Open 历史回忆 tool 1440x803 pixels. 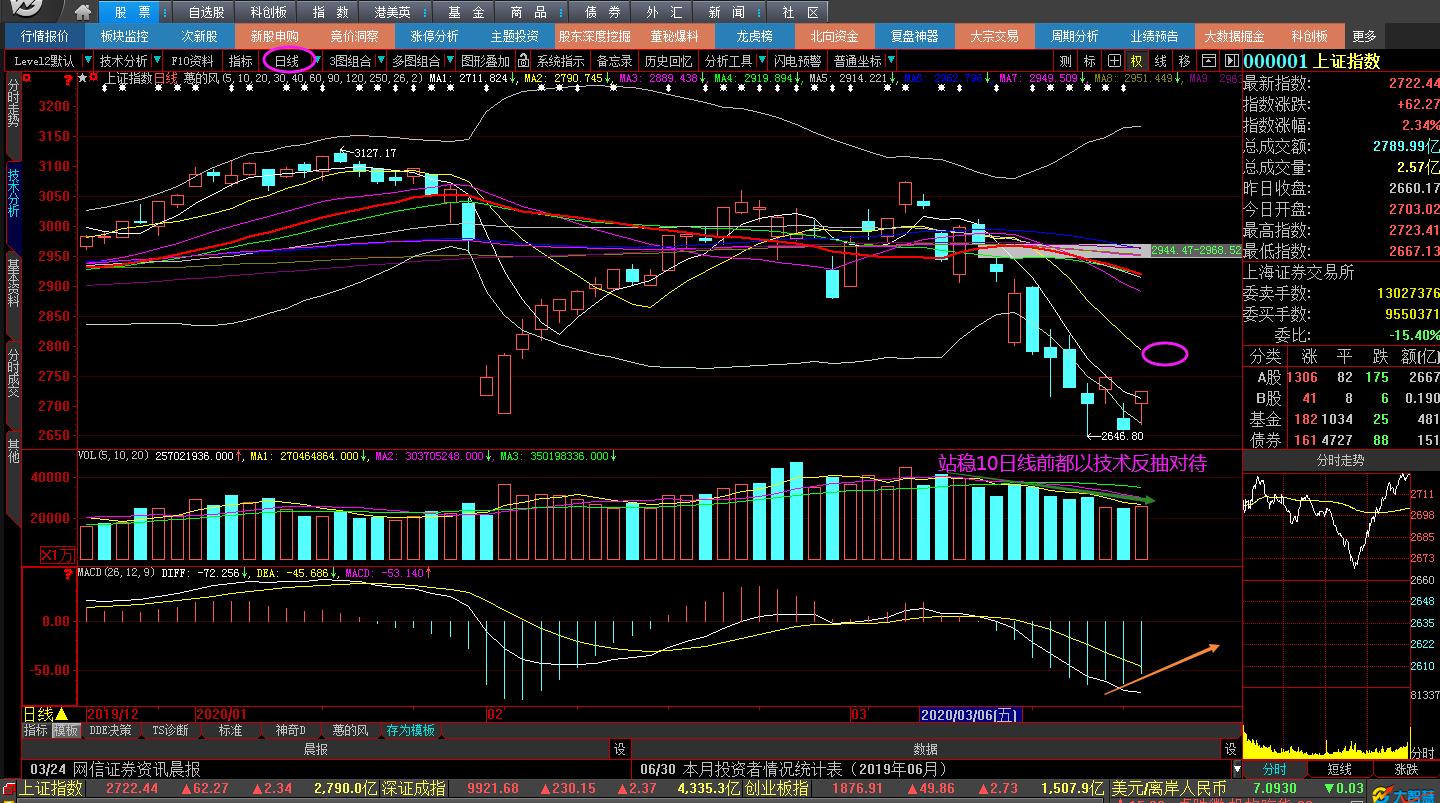pyautogui.click(x=668, y=61)
